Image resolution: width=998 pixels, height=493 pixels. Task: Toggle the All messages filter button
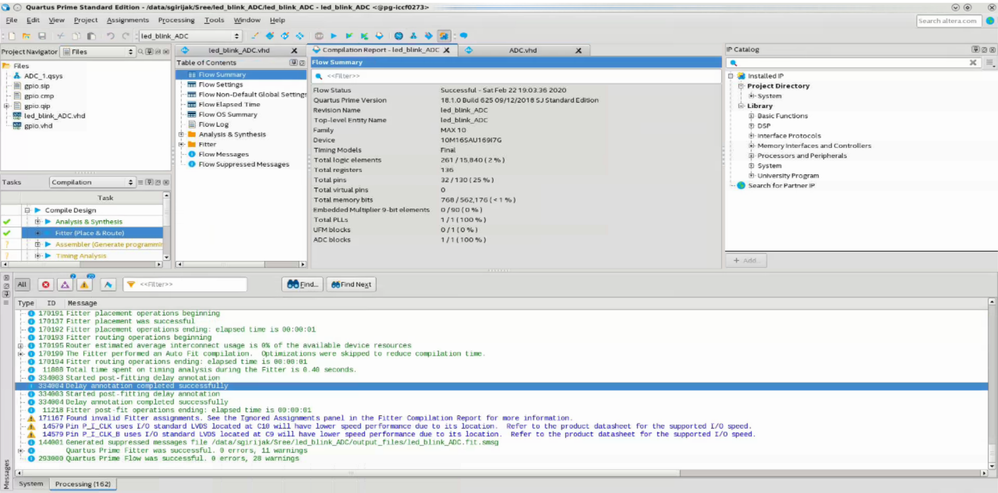point(21,285)
